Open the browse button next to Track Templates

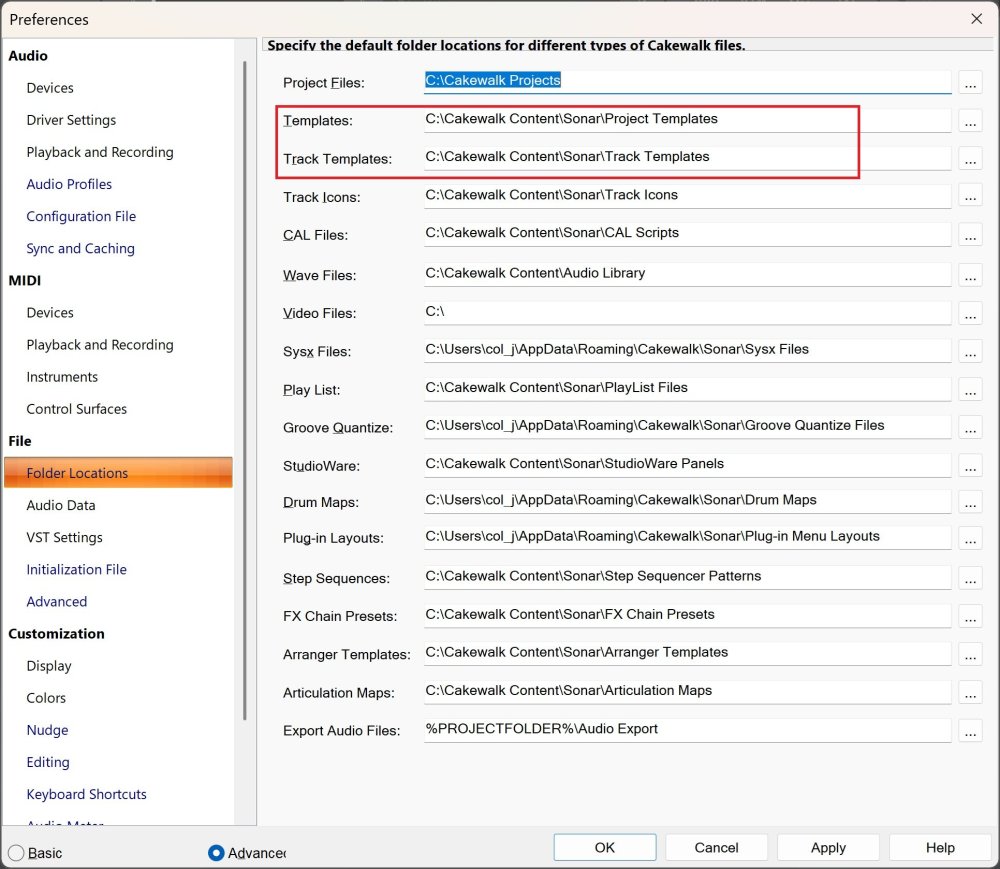coord(969,158)
